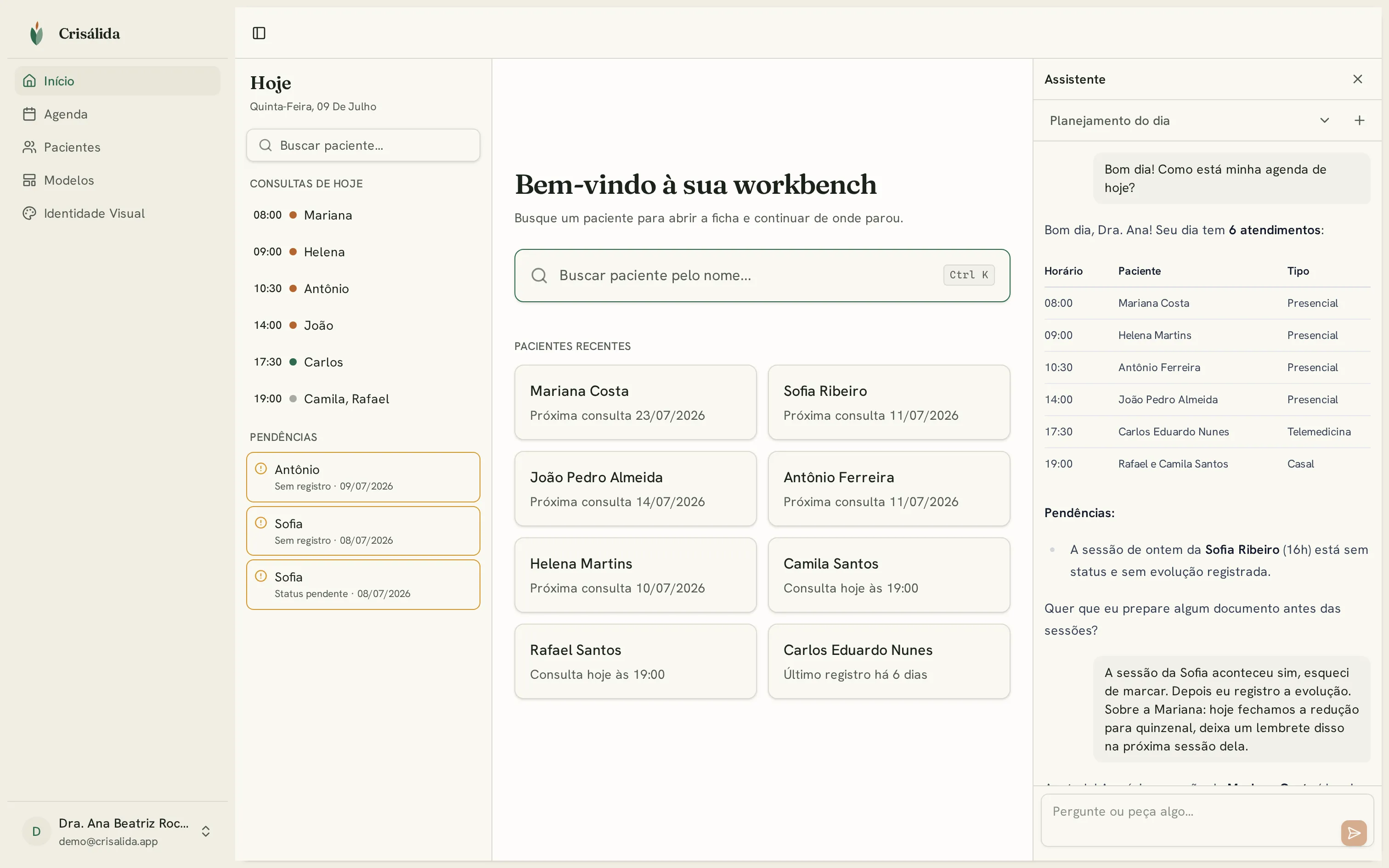Viewport: 1389px width, 868px height.
Task: Toggle the sidebar panel icon
Action: pos(259,33)
